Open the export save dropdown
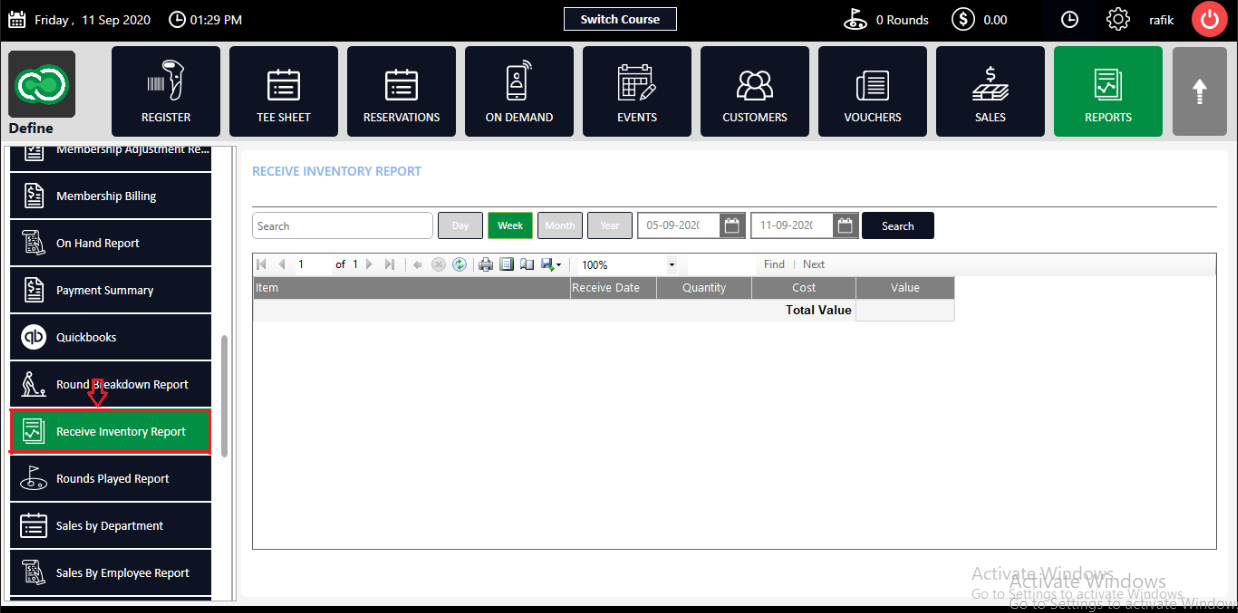 [551, 265]
